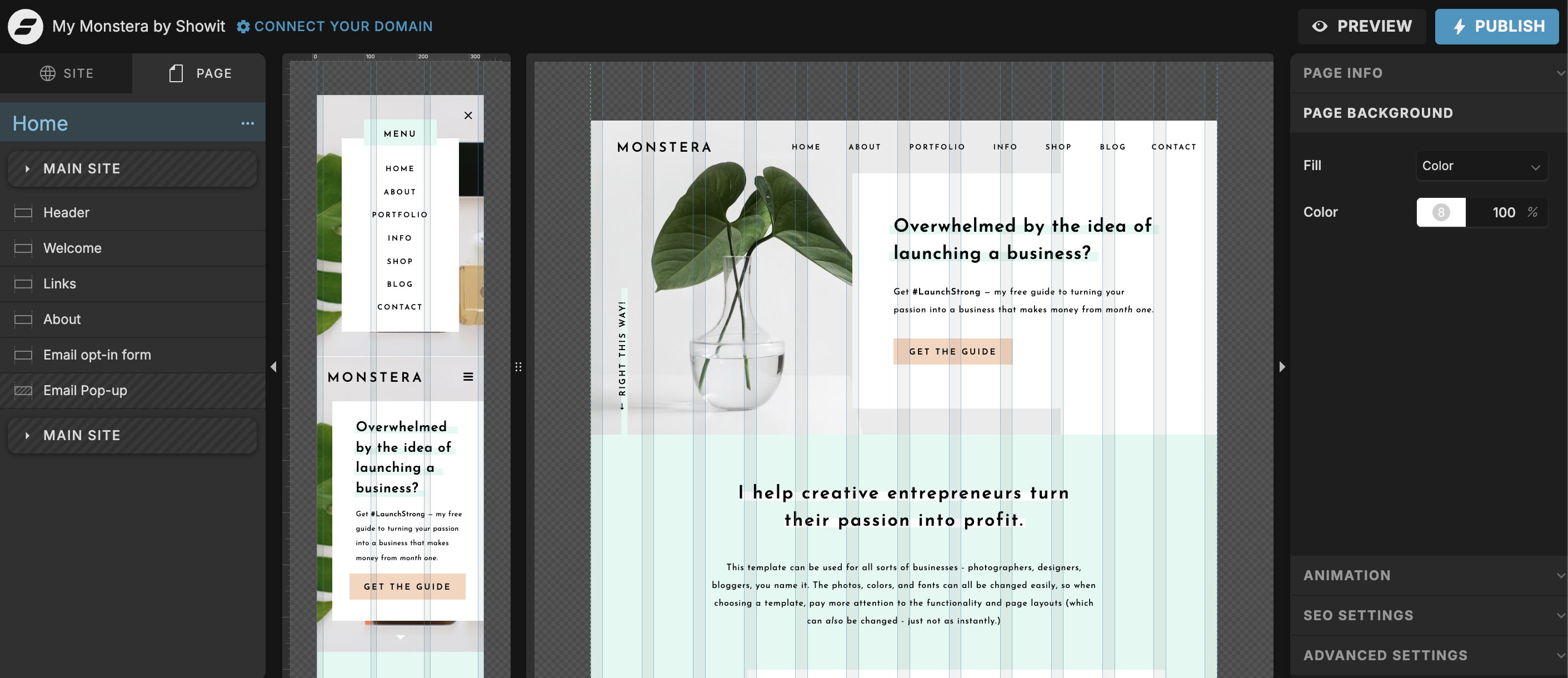Click the page background color swatch
The width and height of the screenshot is (1568, 678).
(1441, 212)
